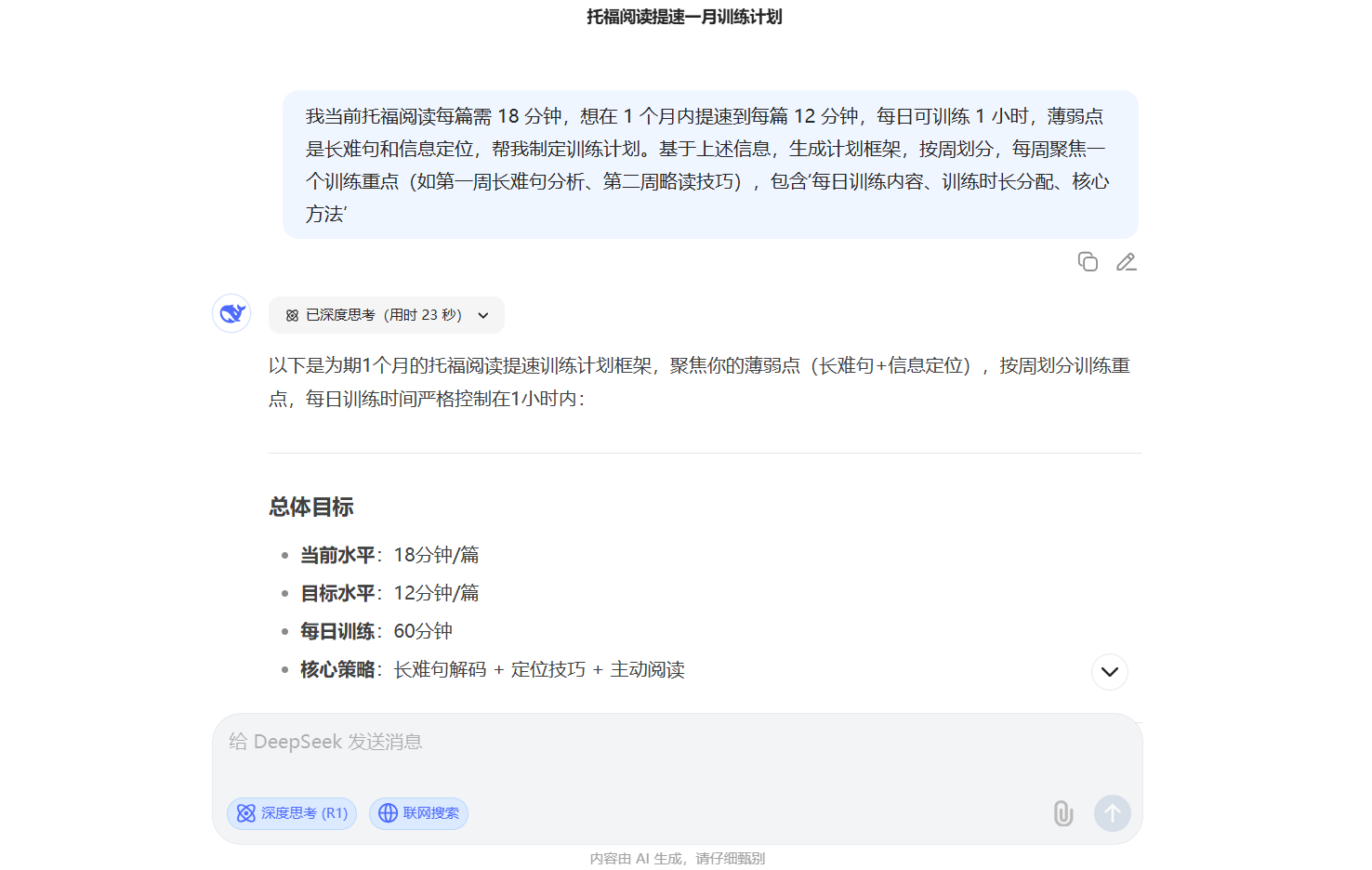
Task: Click the reply's introductory paragraph
Action: [697, 382]
